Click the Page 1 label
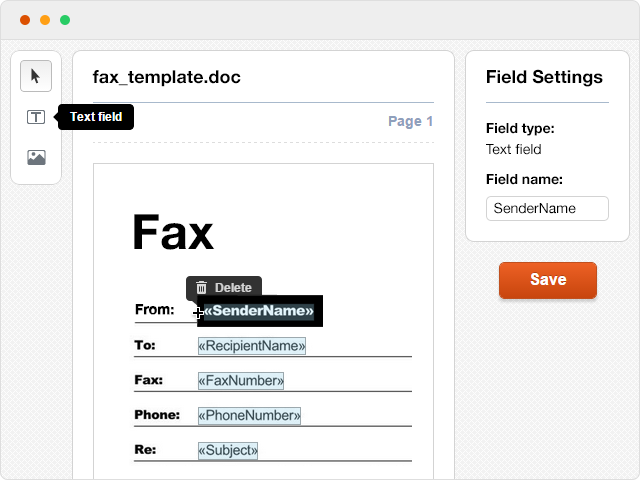Image resolution: width=640 pixels, height=480 pixels. (410, 122)
